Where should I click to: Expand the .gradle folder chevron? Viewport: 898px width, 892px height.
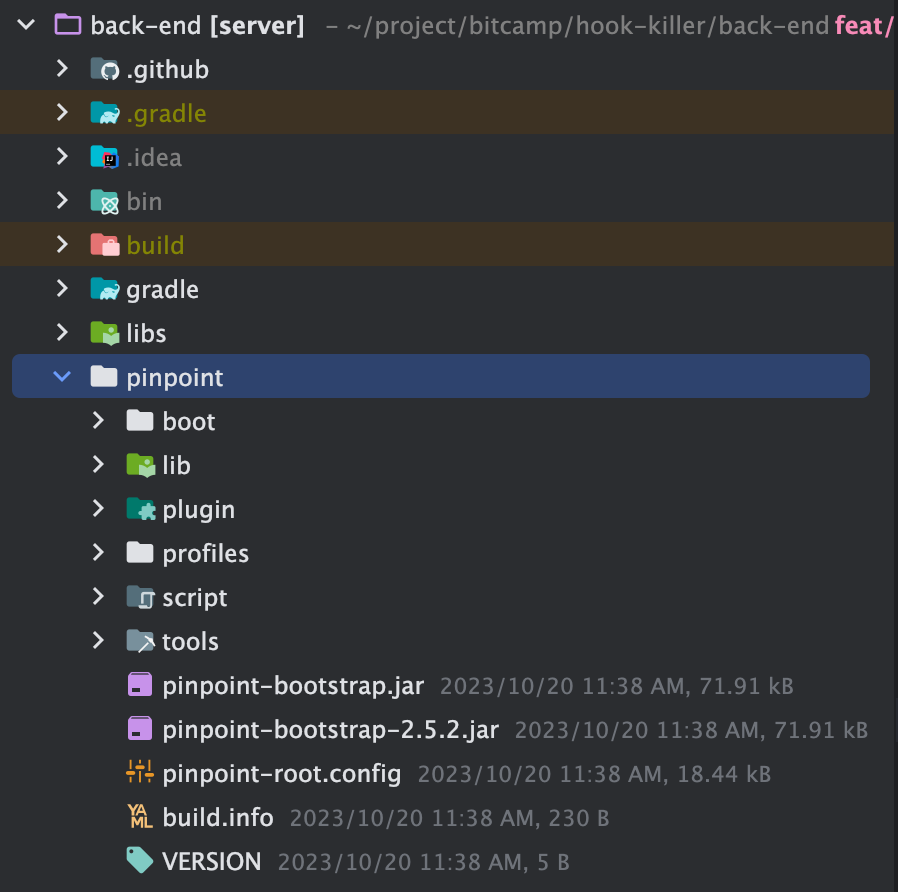(62, 112)
